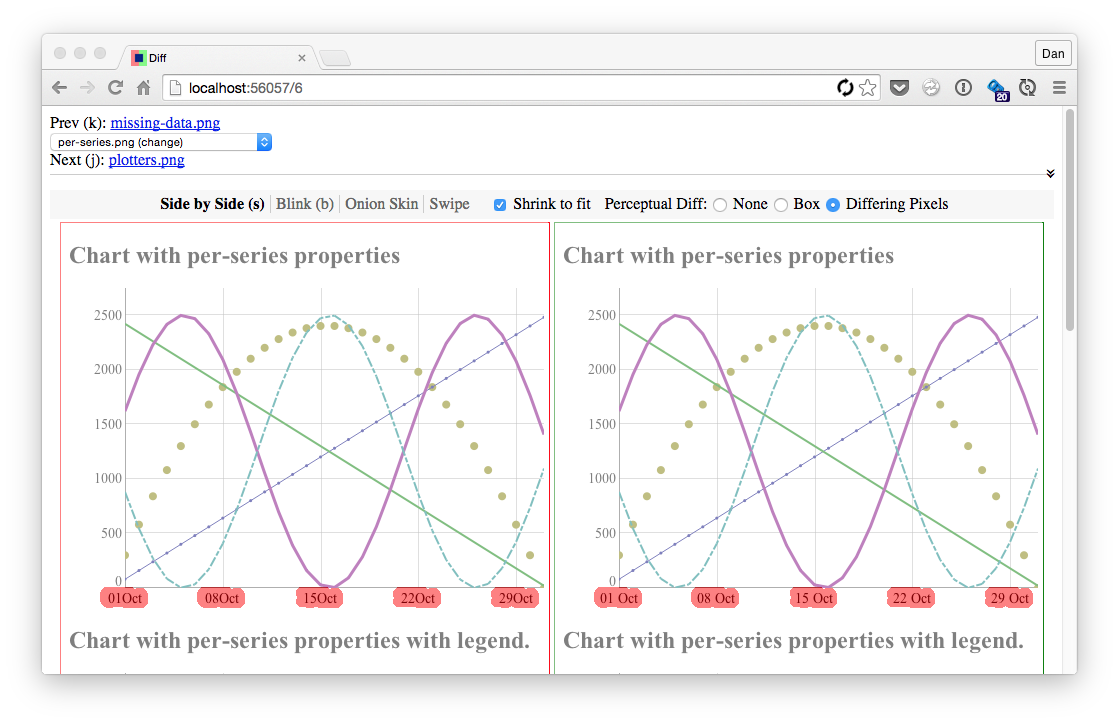Select the None perceptual diff option
This screenshot has height=724, width=1119.
point(720,205)
